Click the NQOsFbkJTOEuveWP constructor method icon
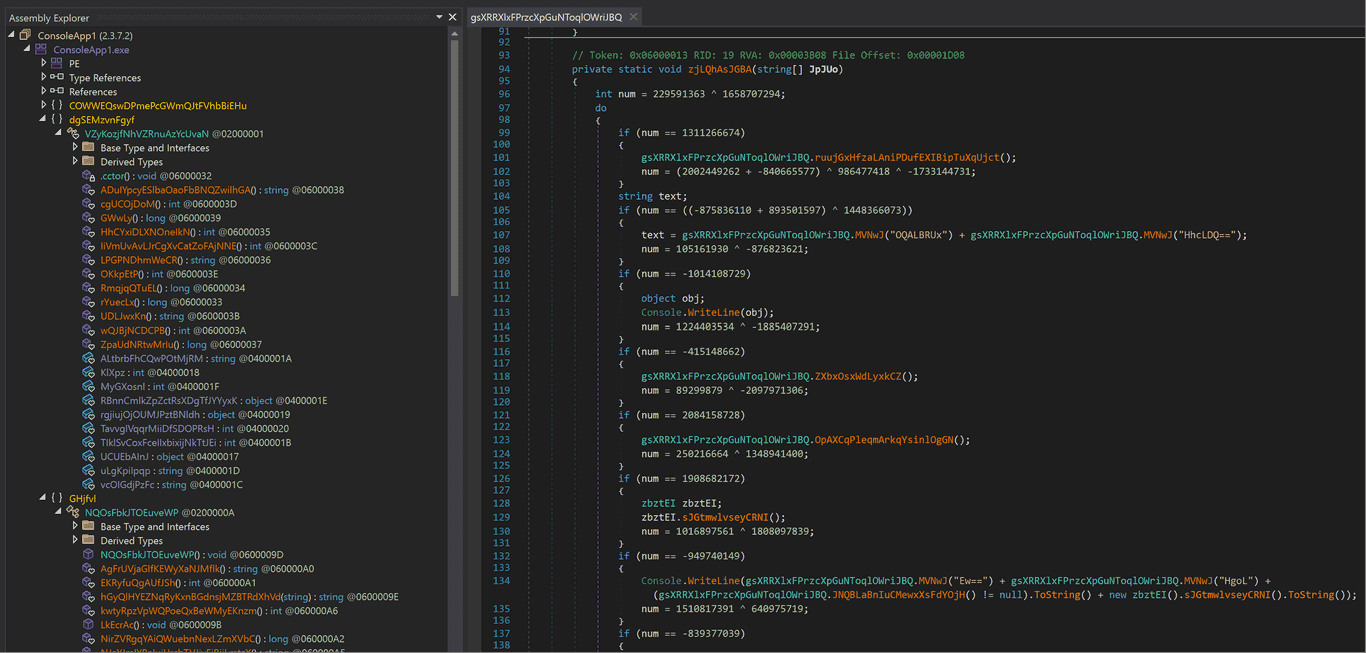Viewport: 1366px width, 653px height. click(89, 554)
